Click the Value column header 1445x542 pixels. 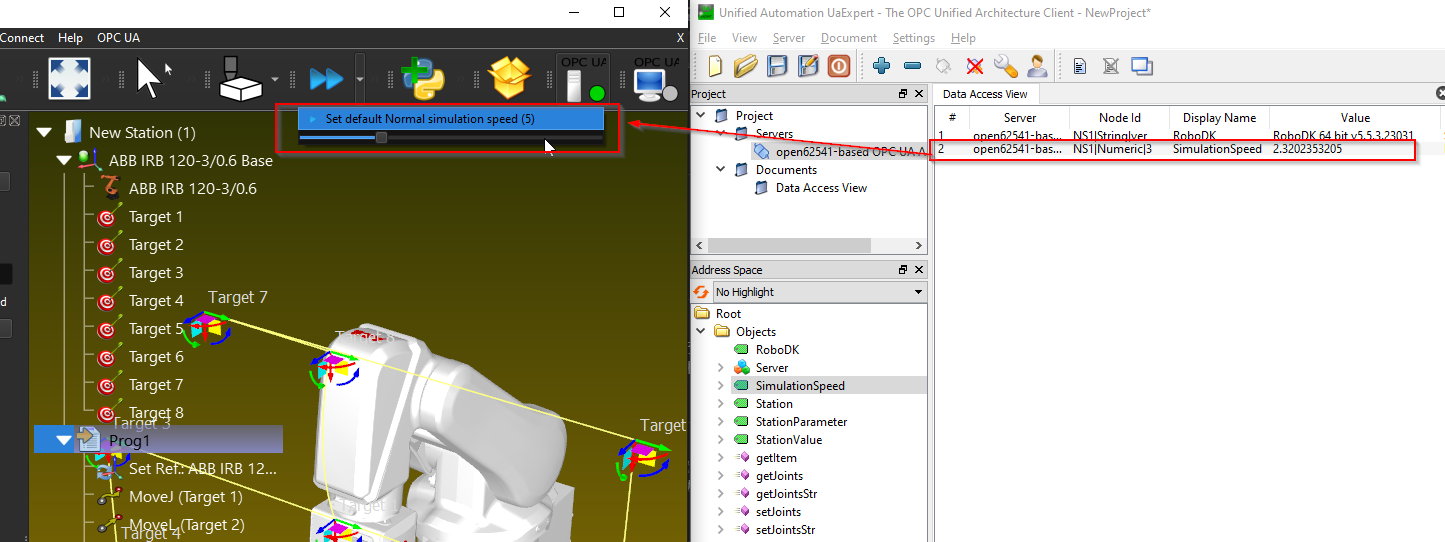tap(1355, 118)
